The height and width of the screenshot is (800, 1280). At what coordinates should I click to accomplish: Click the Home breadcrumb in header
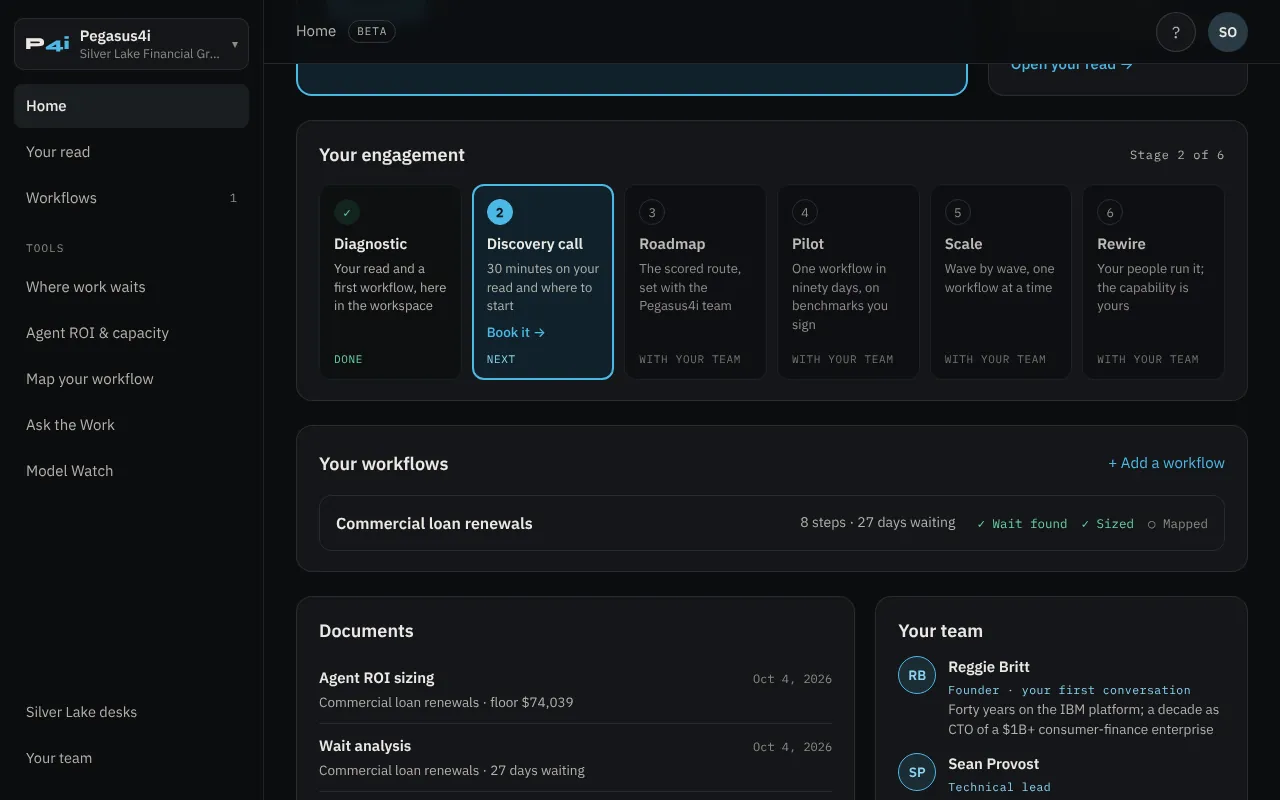(x=316, y=31)
